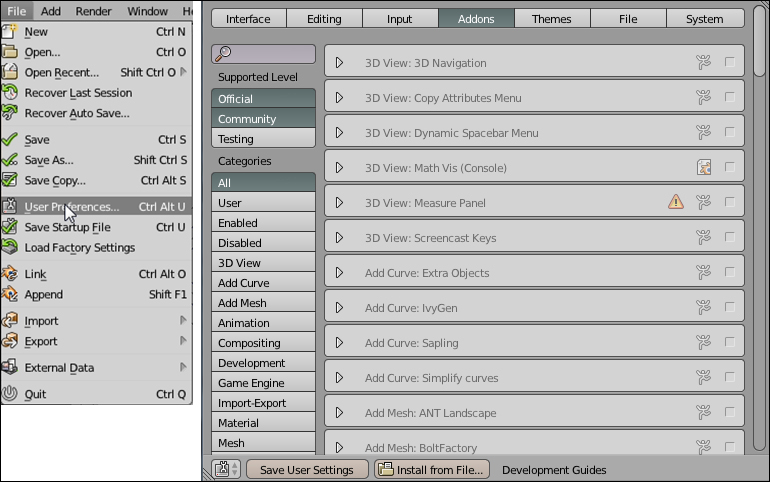
Task: Open the editor type selector icon
Action: [x=226, y=469]
